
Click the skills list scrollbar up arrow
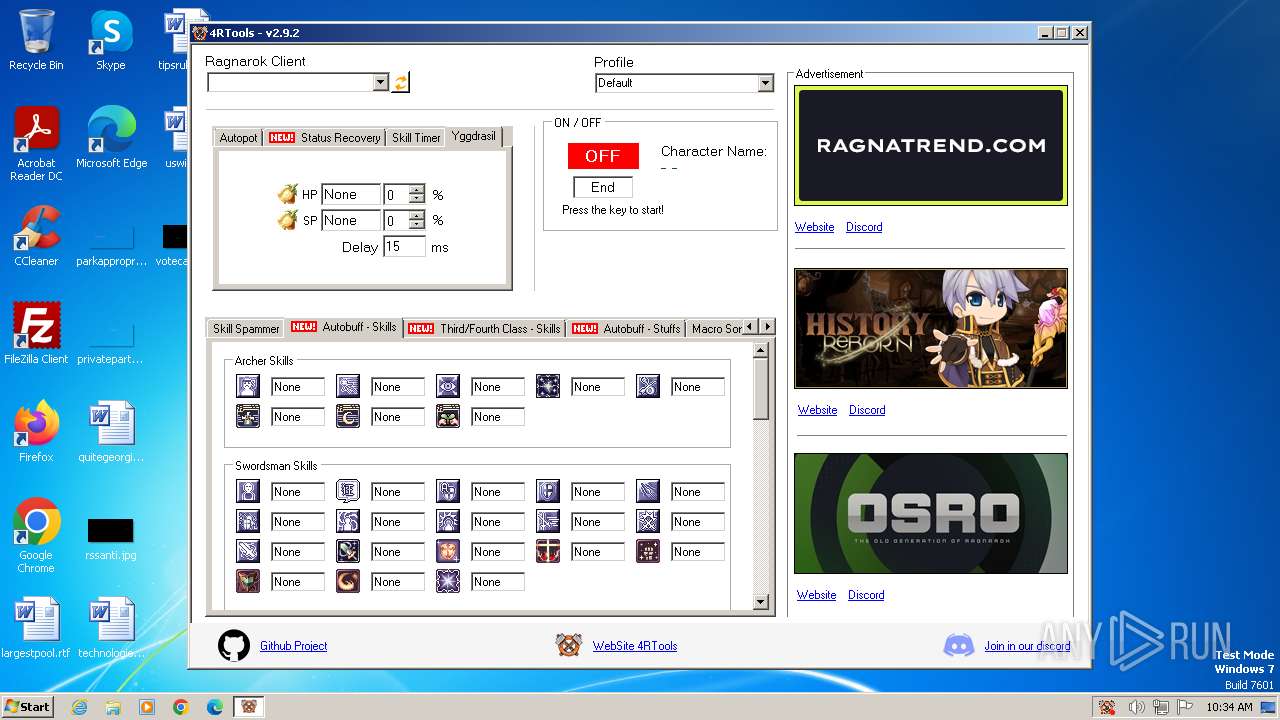pyautogui.click(x=761, y=350)
